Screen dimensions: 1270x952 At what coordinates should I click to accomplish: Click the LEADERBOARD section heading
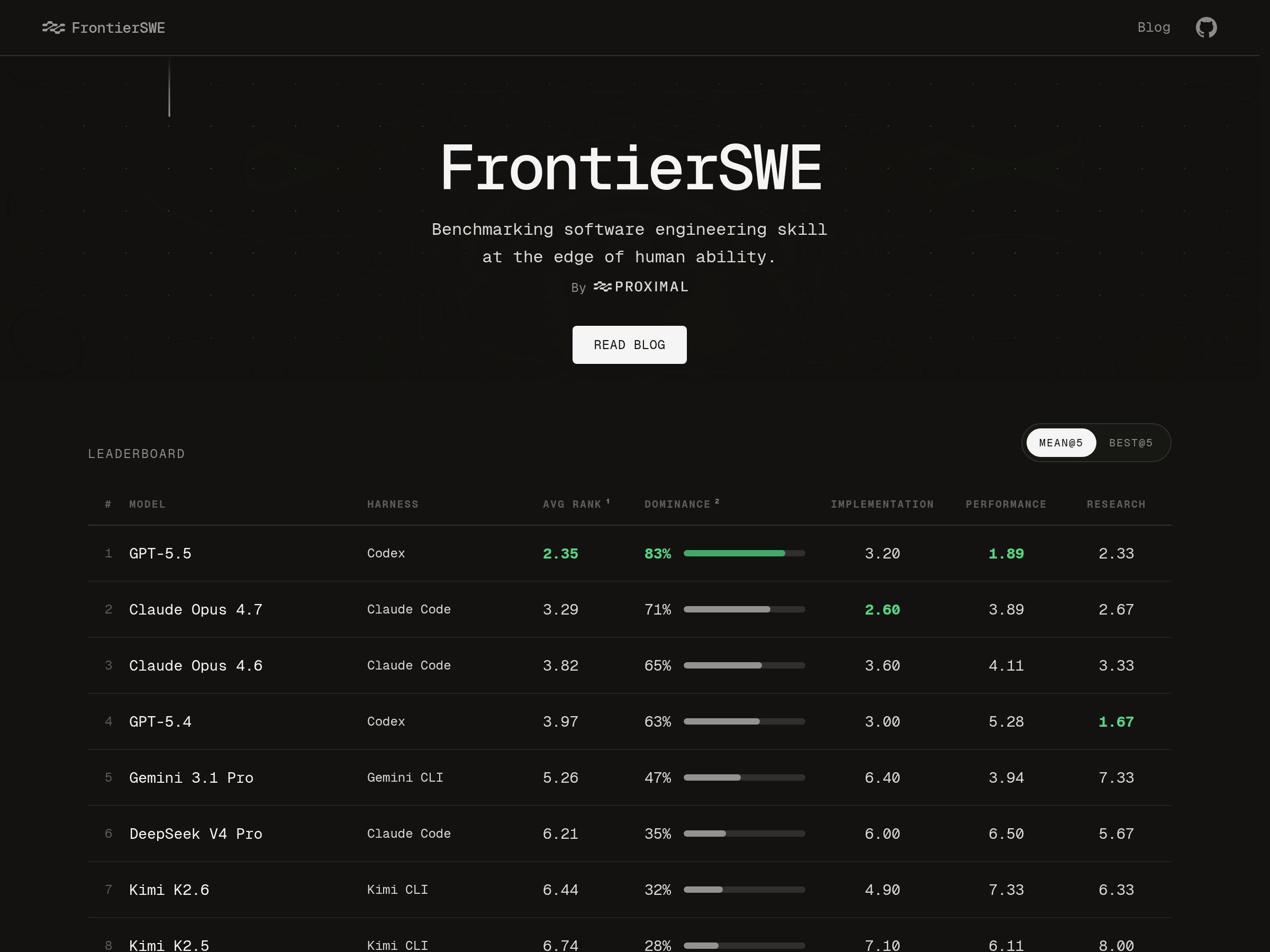(136, 454)
